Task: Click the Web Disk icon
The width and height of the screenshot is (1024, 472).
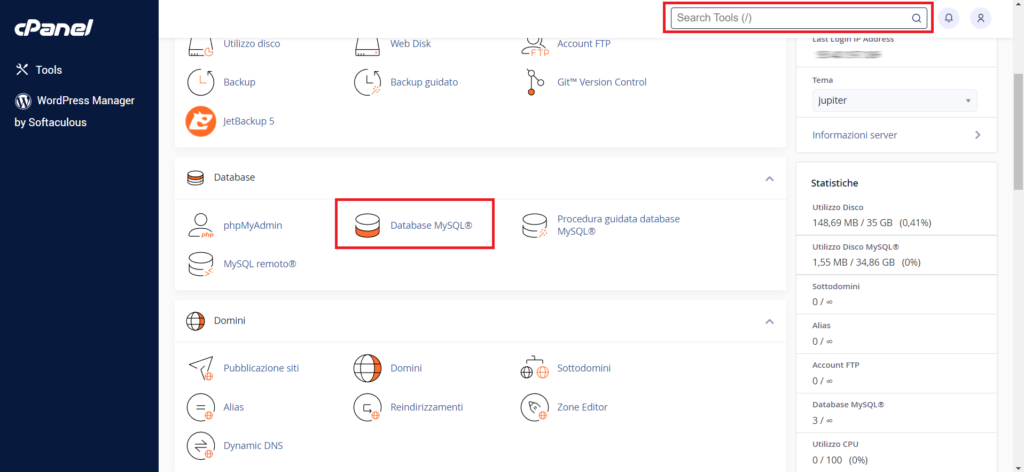Action: coord(367,46)
